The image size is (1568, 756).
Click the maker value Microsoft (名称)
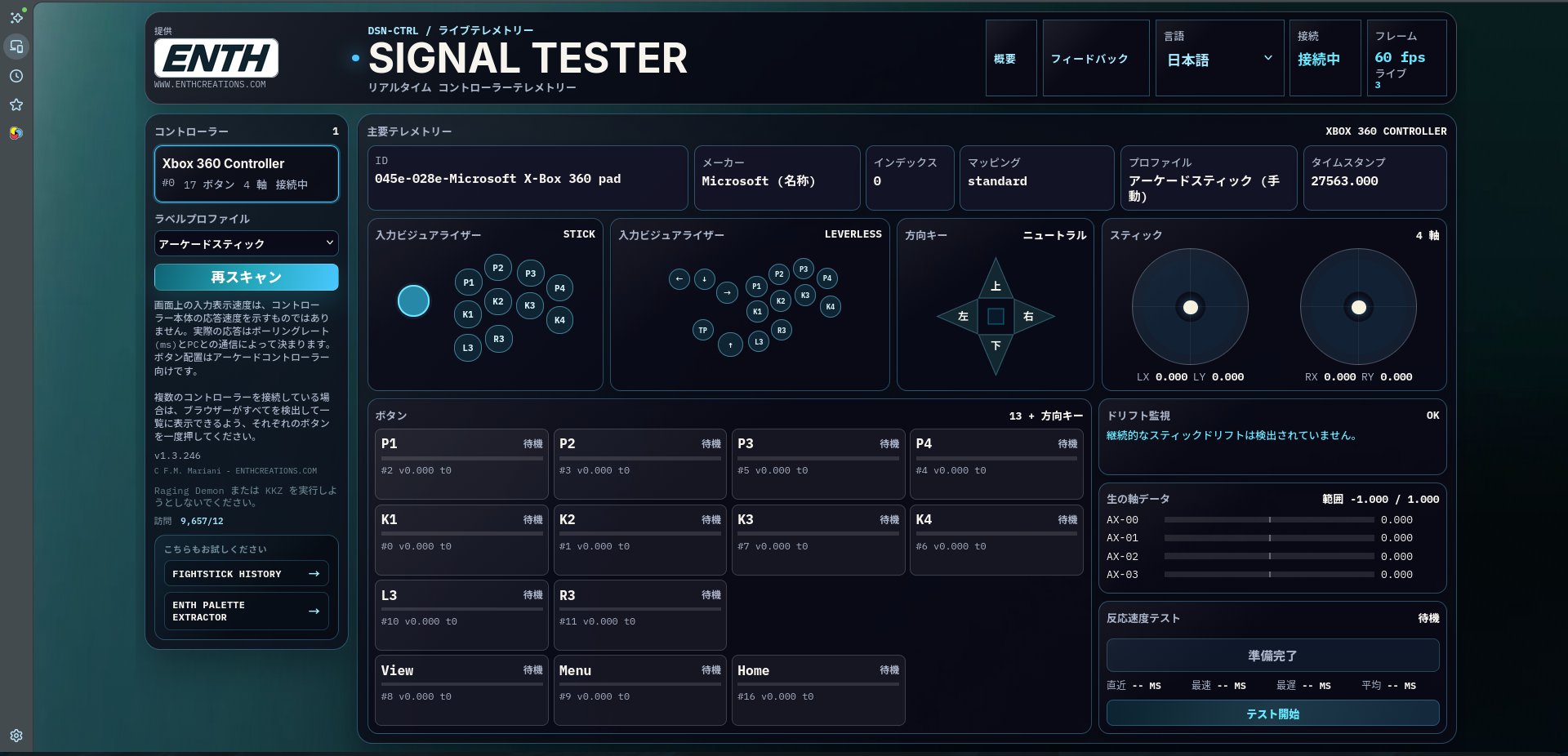tap(759, 181)
